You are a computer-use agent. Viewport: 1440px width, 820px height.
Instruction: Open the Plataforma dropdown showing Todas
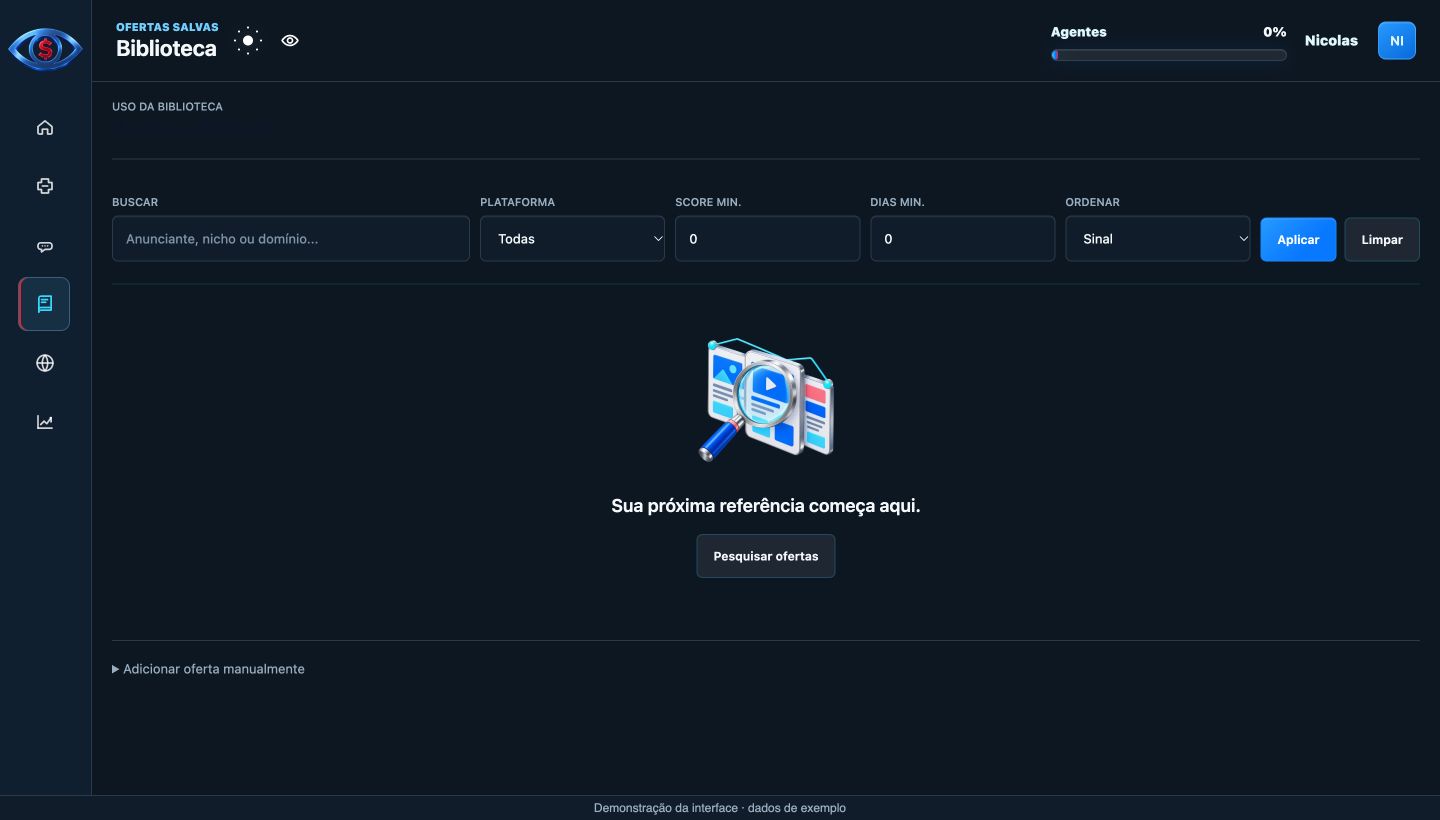click(572, 239)
